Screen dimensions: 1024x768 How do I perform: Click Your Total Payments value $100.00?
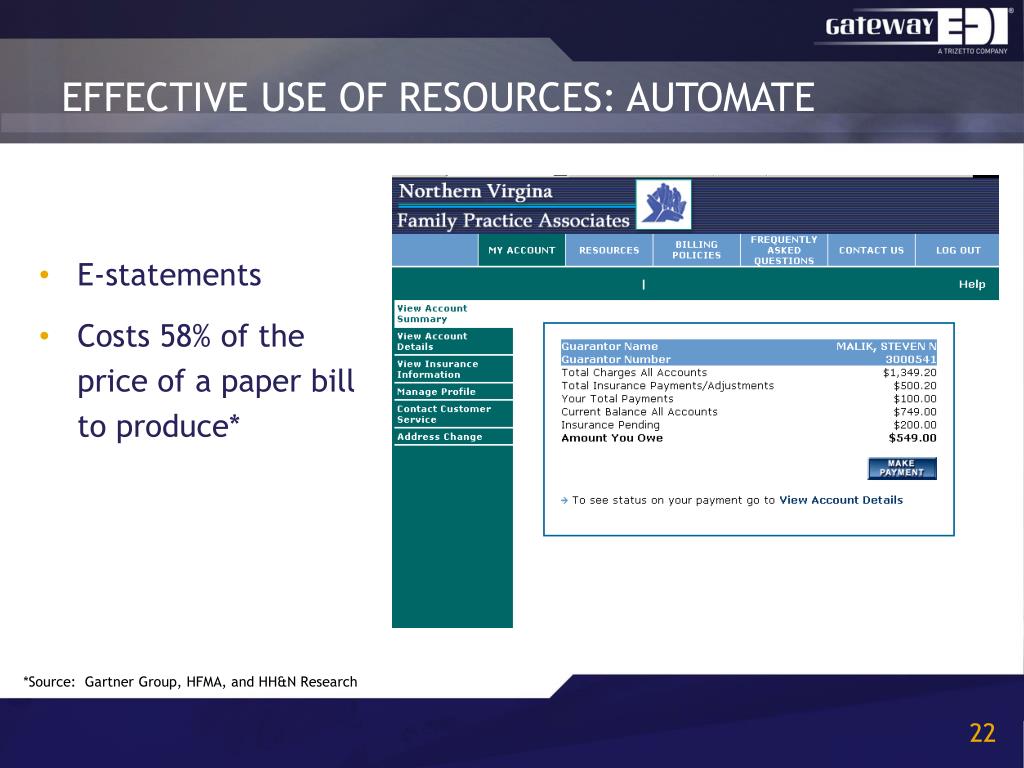[915, 399]
